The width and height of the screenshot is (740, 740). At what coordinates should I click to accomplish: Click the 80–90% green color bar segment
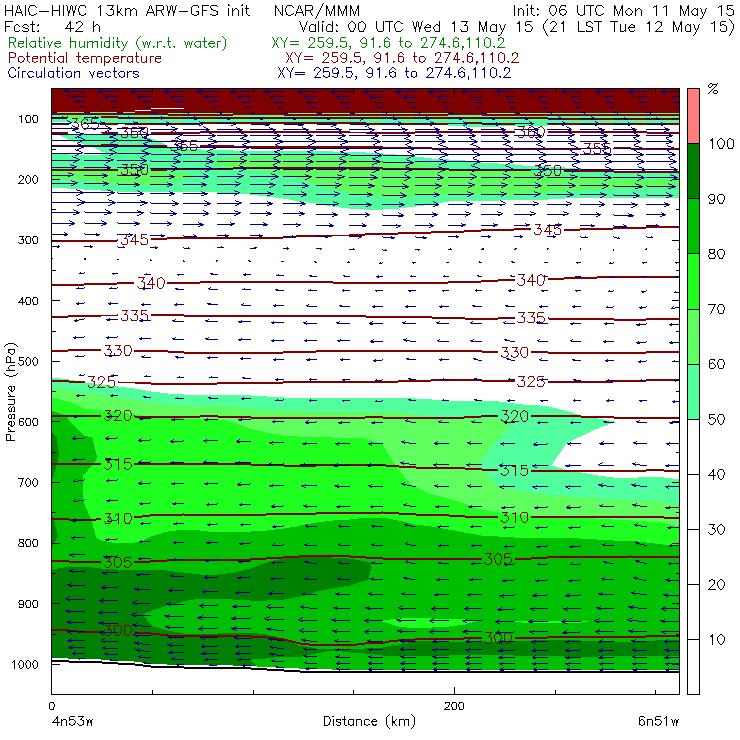pos(693,226)
